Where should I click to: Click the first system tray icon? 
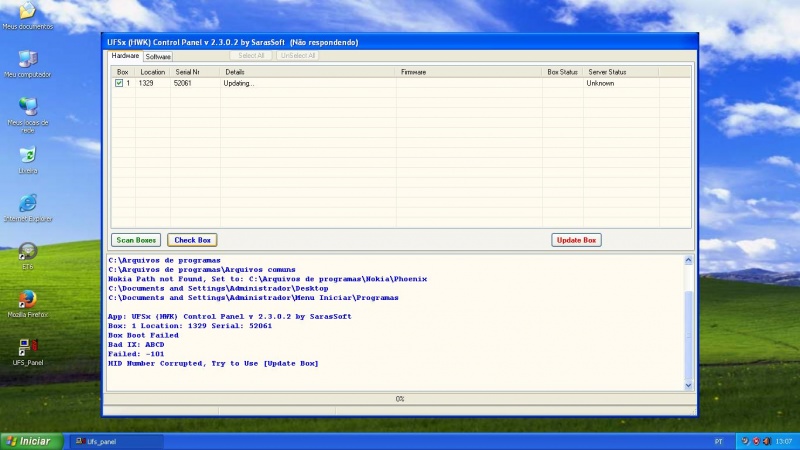745,441
